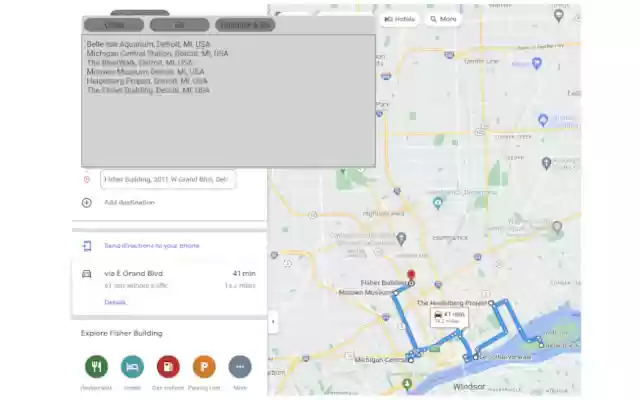
Task: Click the teal pin icon in map center
Action: (438, 203)
